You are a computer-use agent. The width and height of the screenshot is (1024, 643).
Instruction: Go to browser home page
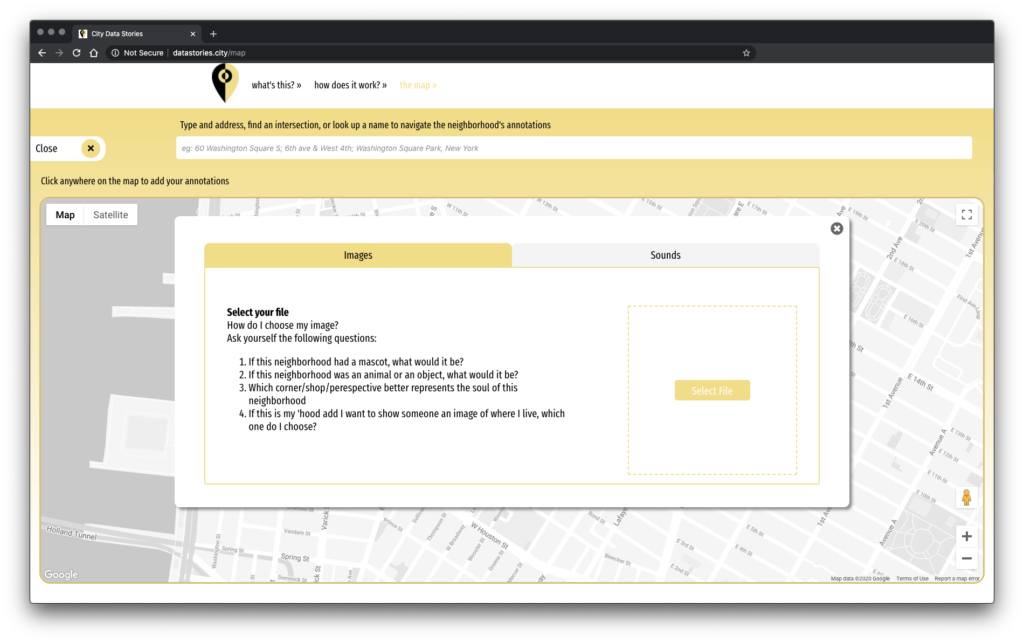(x=94, y=53)
